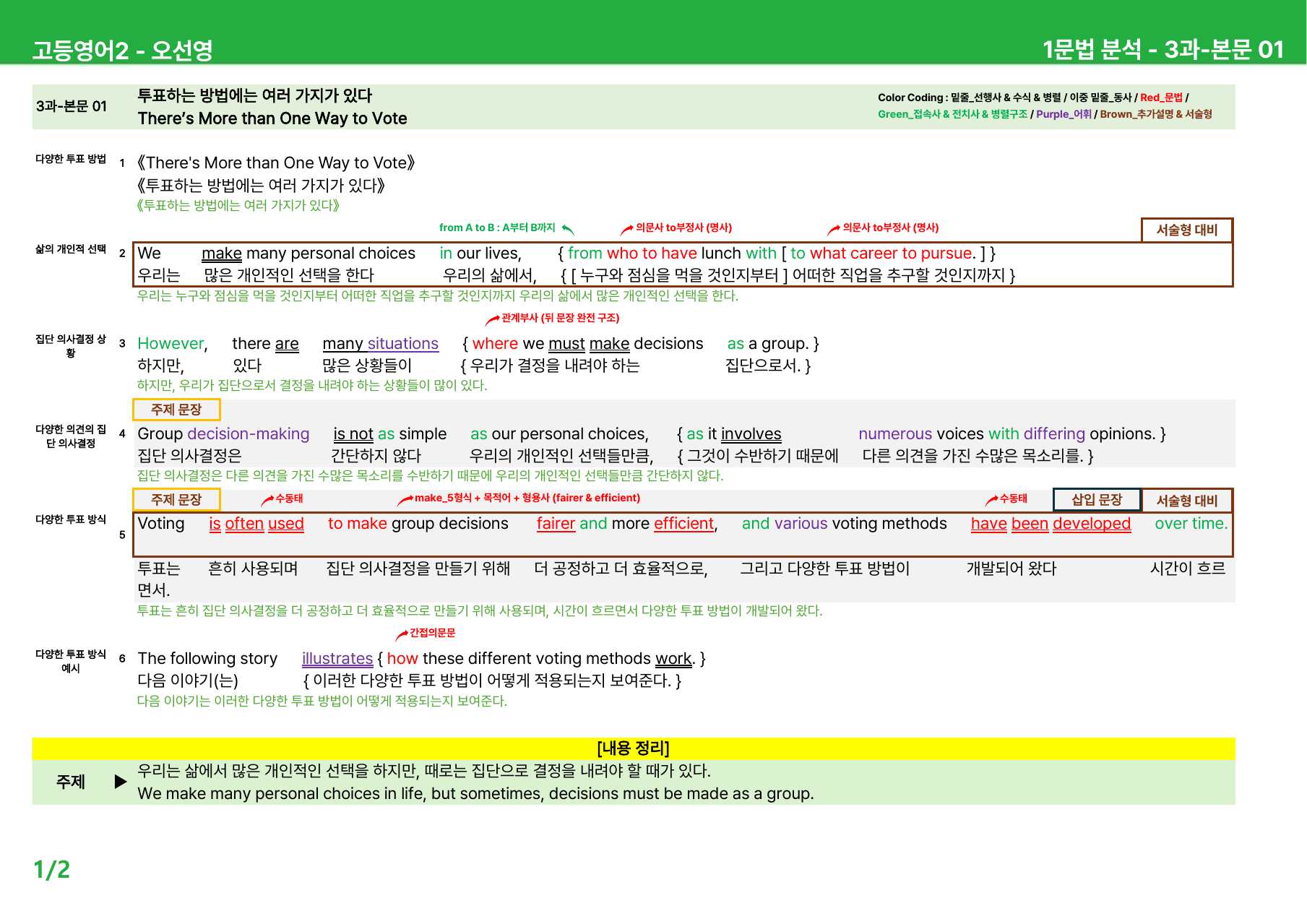The width and height of the screenshot is (1307, 924).
Task: Click the first 수동태 annotation near is often used
Action: [x=289, y=498]
